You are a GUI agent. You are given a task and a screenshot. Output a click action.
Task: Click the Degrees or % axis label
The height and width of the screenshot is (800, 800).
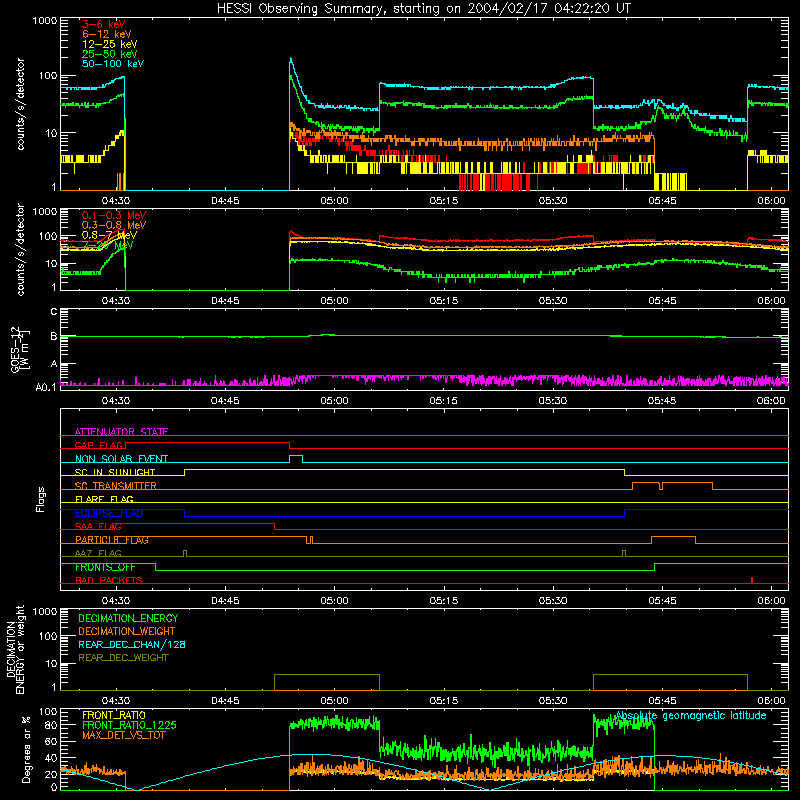pos(26,749)
